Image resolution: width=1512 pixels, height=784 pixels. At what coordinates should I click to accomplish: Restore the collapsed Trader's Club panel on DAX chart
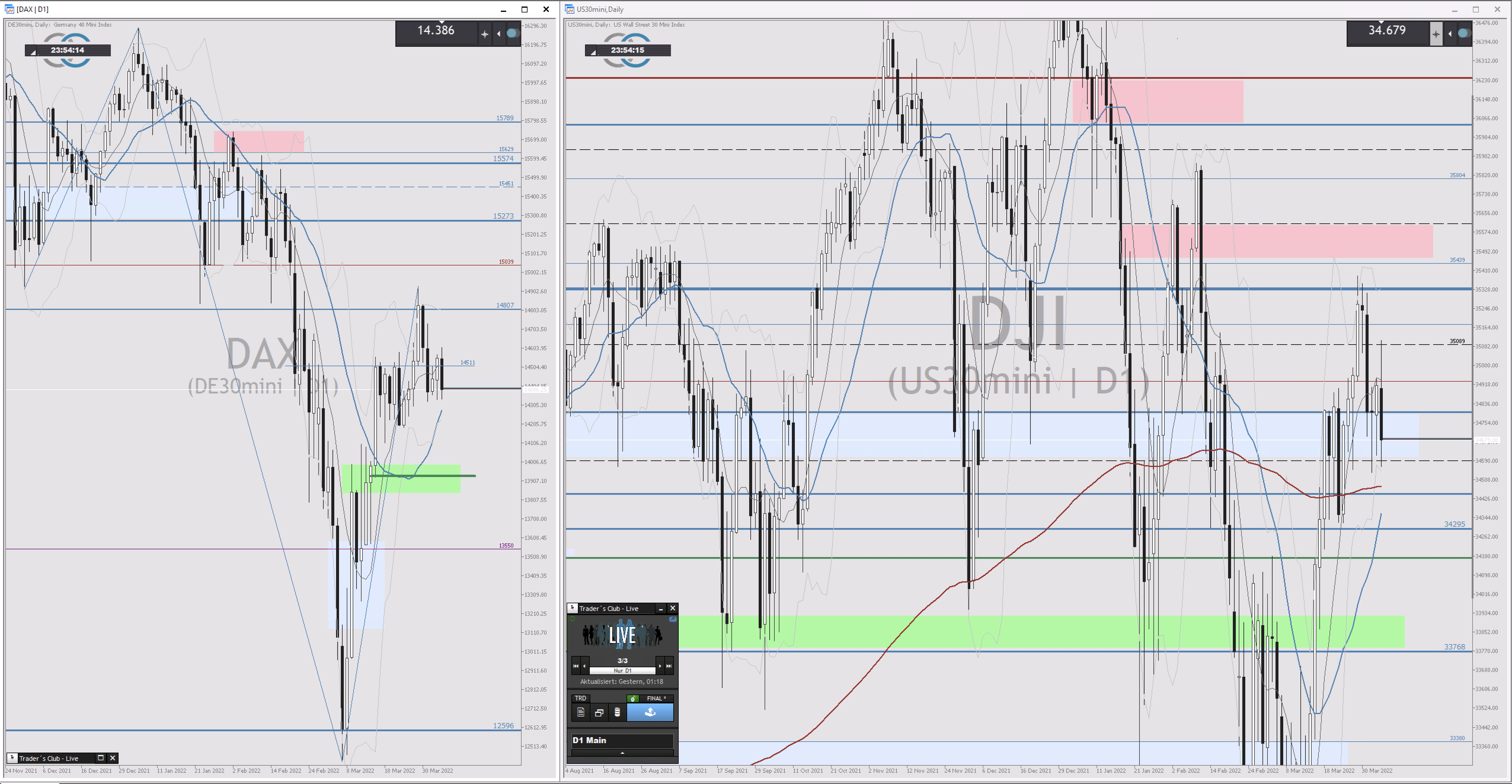tap(100, 758)
